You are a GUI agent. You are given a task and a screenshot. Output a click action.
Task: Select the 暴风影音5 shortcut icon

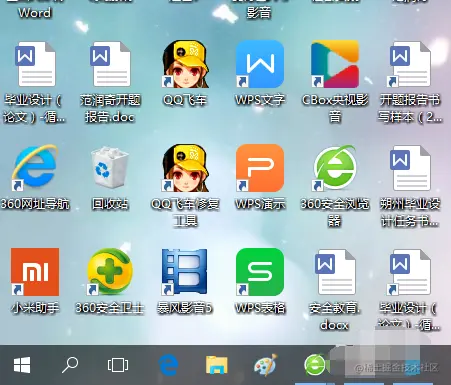[x=185, y=272]
